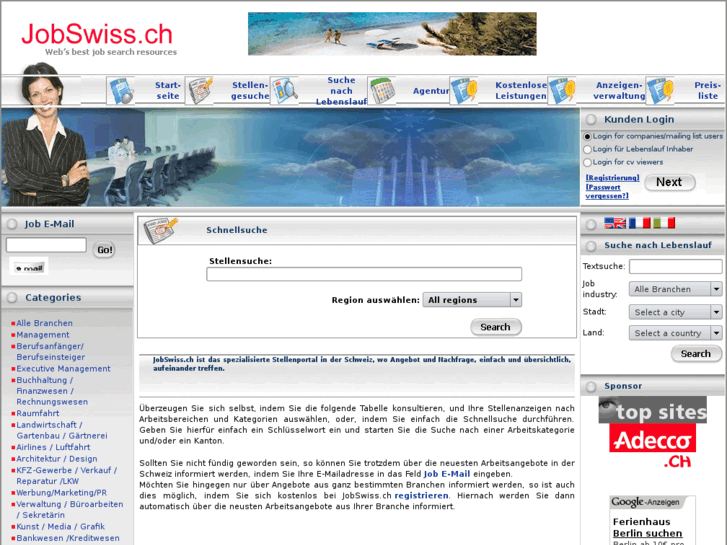The image size is (727, 545).
Task: Select Login für Lebenslauf Inhaber option
Action: [x=587, y=149]
